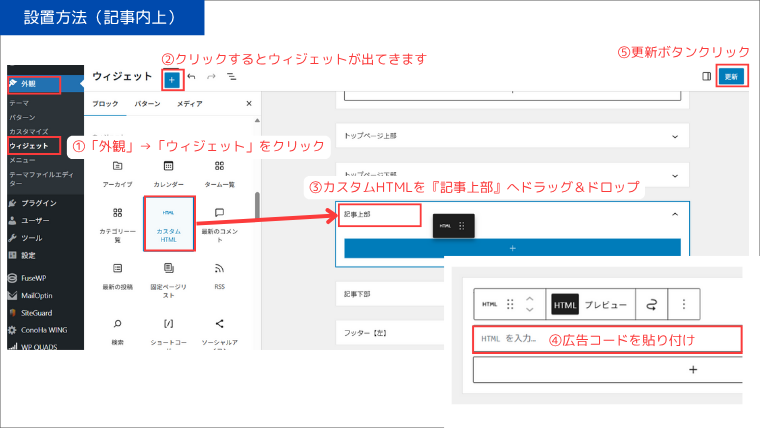This screenshot has height=428, width=760.
Task: Open SiteGuard in the admin sidebar
Action: point(36,313)
